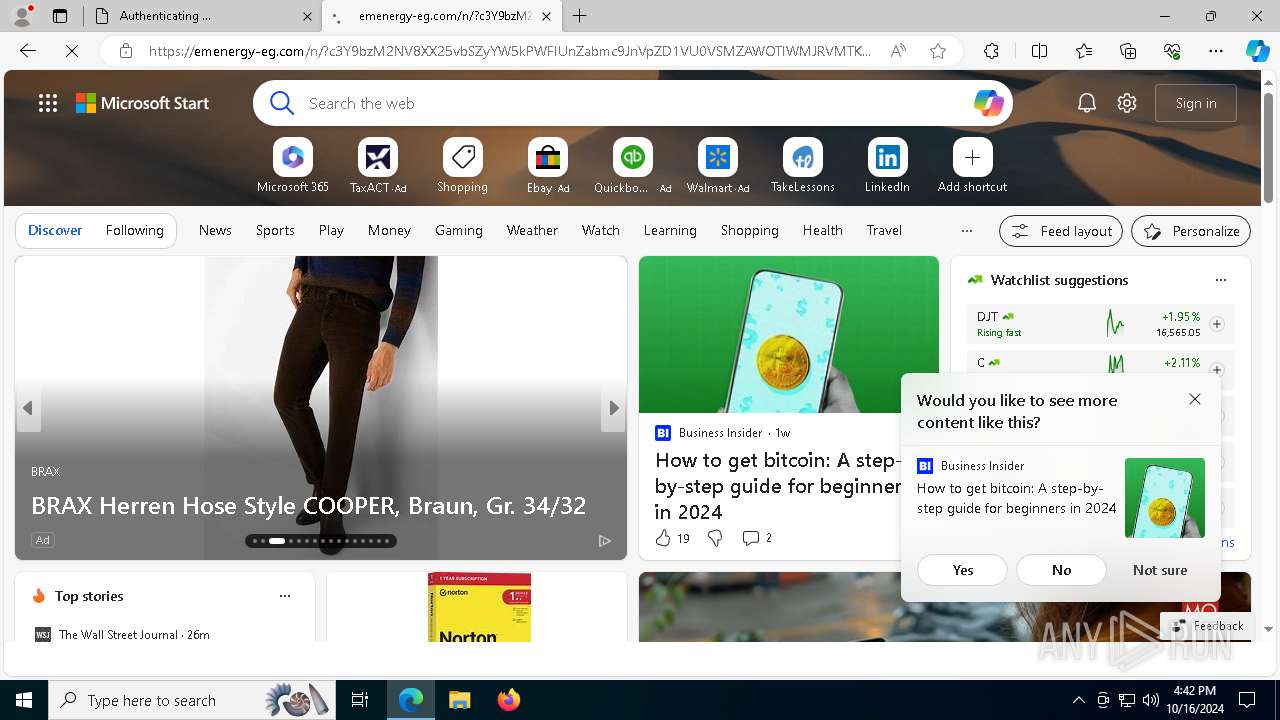
Task: Switch to the Following tab
Action: pyautogui.click(x=134, y=230)
